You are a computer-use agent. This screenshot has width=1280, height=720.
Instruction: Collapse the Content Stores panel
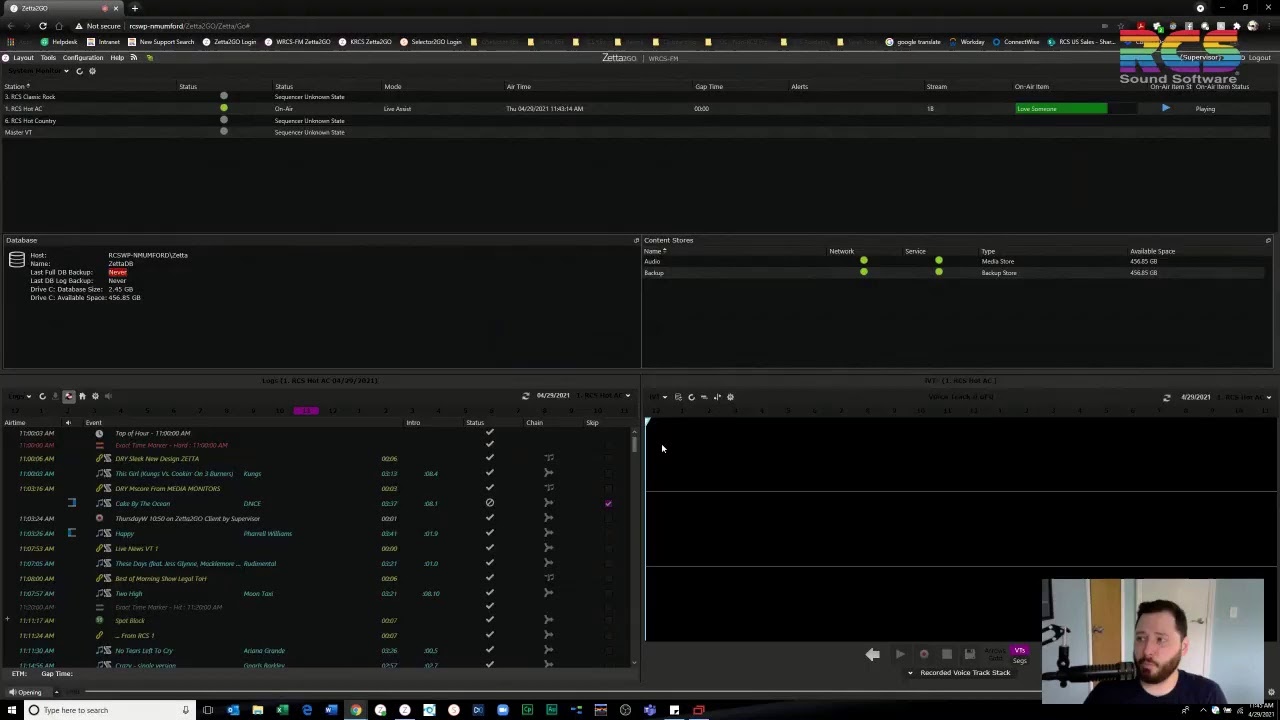tap(1268, 240)
